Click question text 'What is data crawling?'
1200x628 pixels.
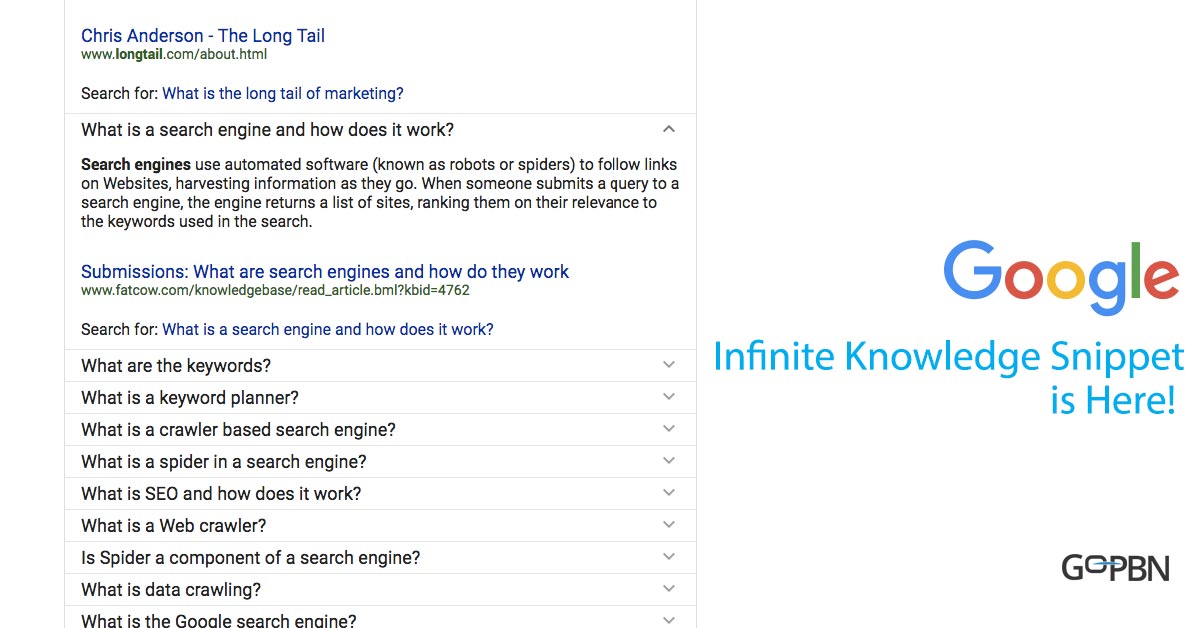pos(171,590)
